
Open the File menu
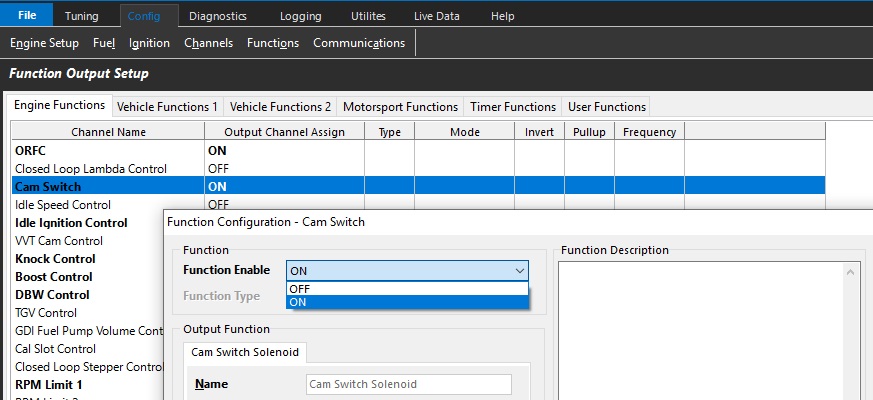[x=26, y=16]
